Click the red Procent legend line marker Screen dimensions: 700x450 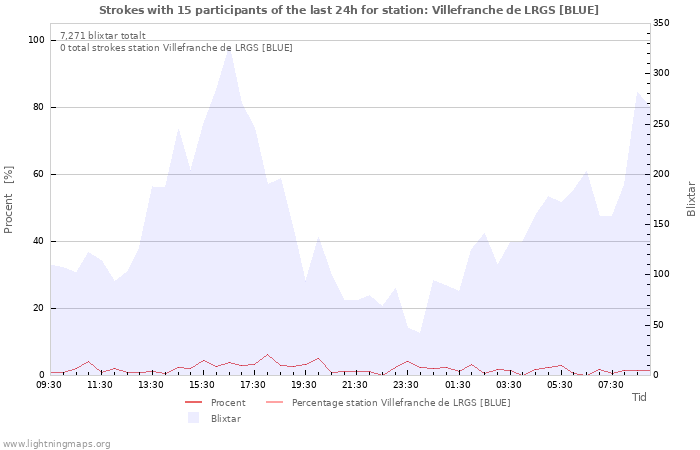point(194,403)
